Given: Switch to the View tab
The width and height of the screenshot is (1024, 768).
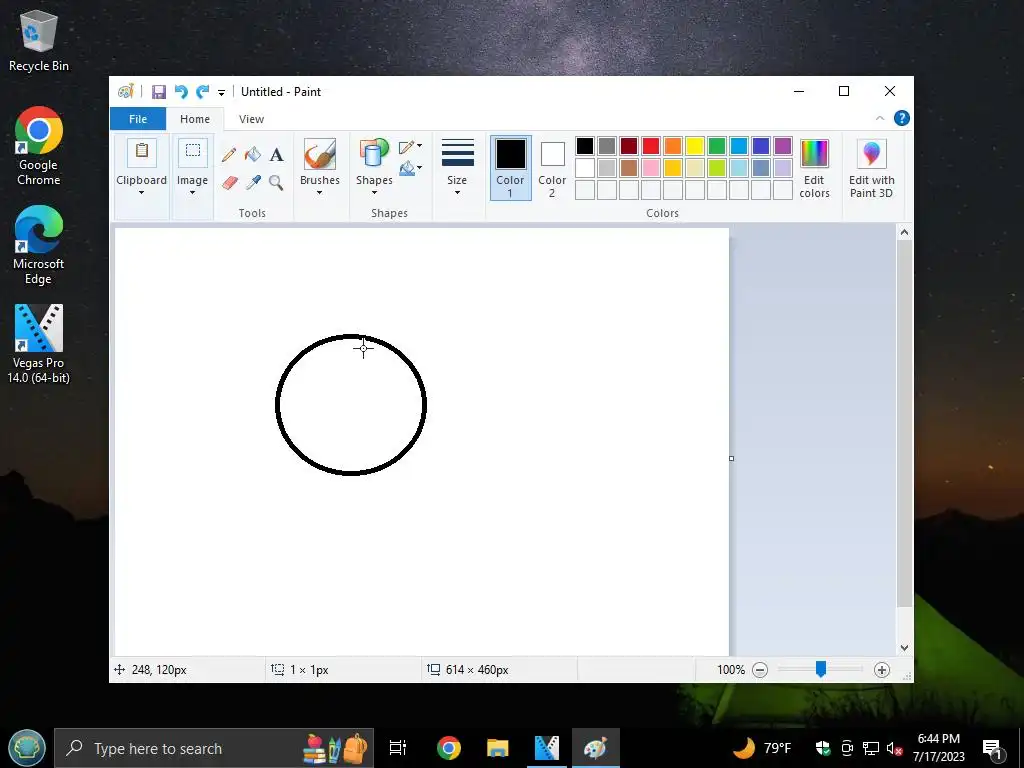Looking at the screenshot, I should tap(251, 119).
